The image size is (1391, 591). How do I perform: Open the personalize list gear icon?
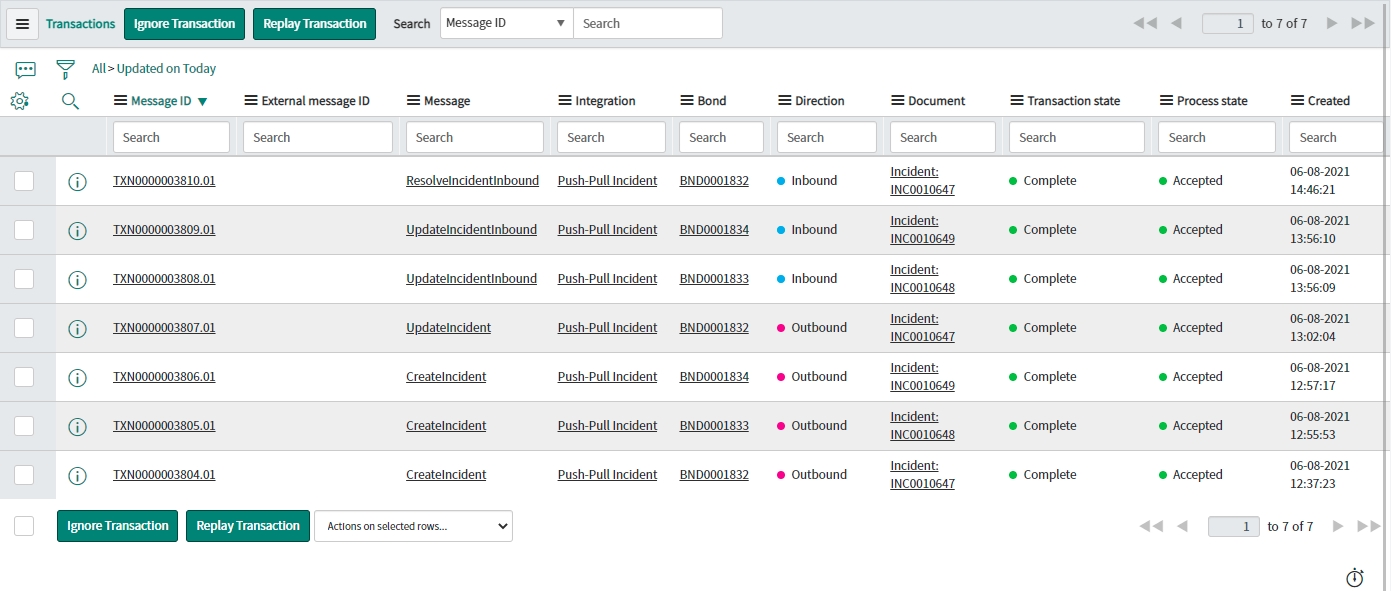coord(19,101)
